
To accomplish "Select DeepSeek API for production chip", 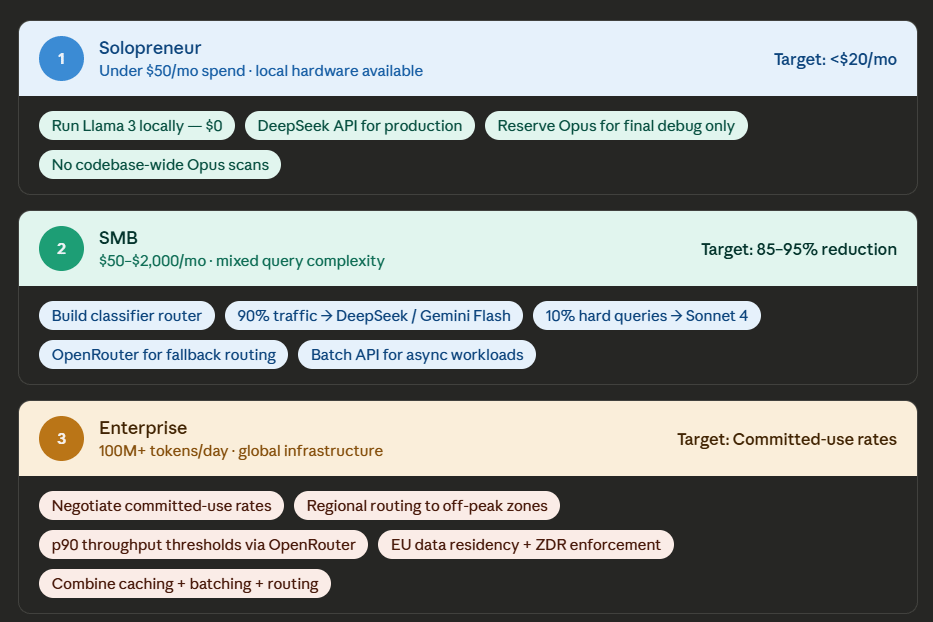I will click(x=360, y=126).
